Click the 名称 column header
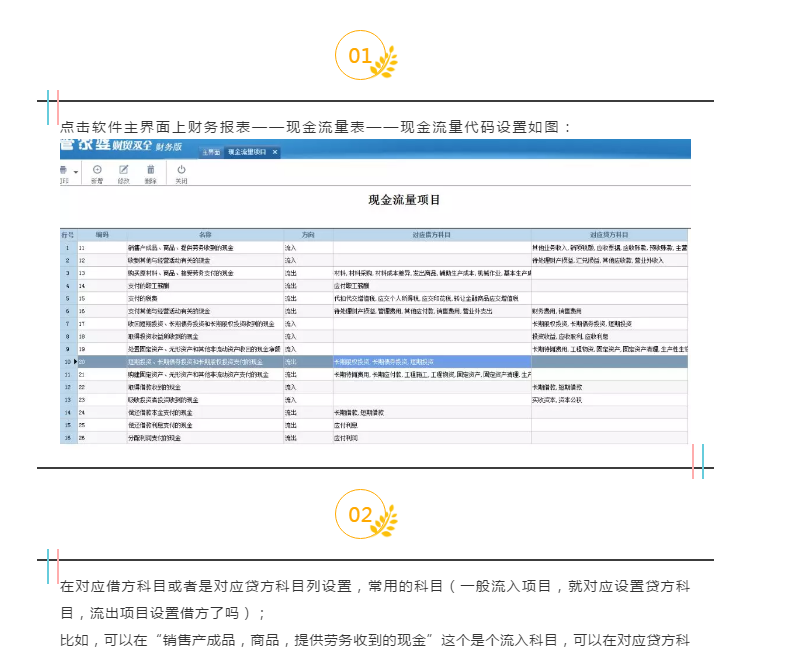This screenshot has height=658, width=804. coord(205,235)
